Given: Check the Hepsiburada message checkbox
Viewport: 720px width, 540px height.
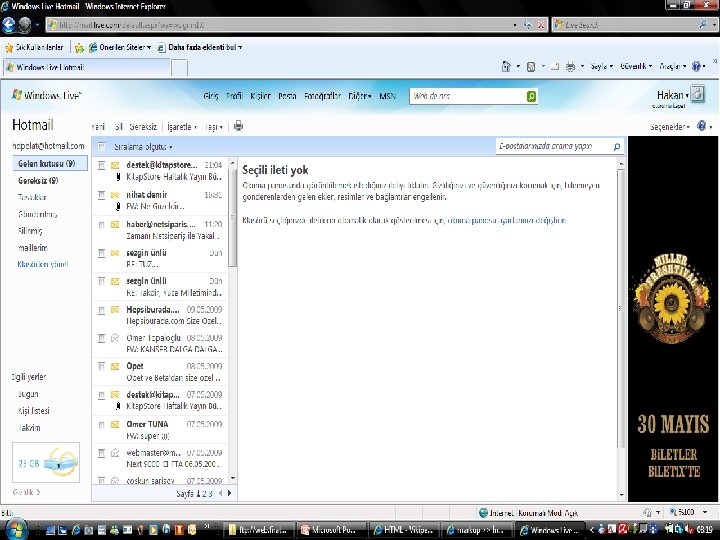Looking at the screenshot, I should pos(101,310).
